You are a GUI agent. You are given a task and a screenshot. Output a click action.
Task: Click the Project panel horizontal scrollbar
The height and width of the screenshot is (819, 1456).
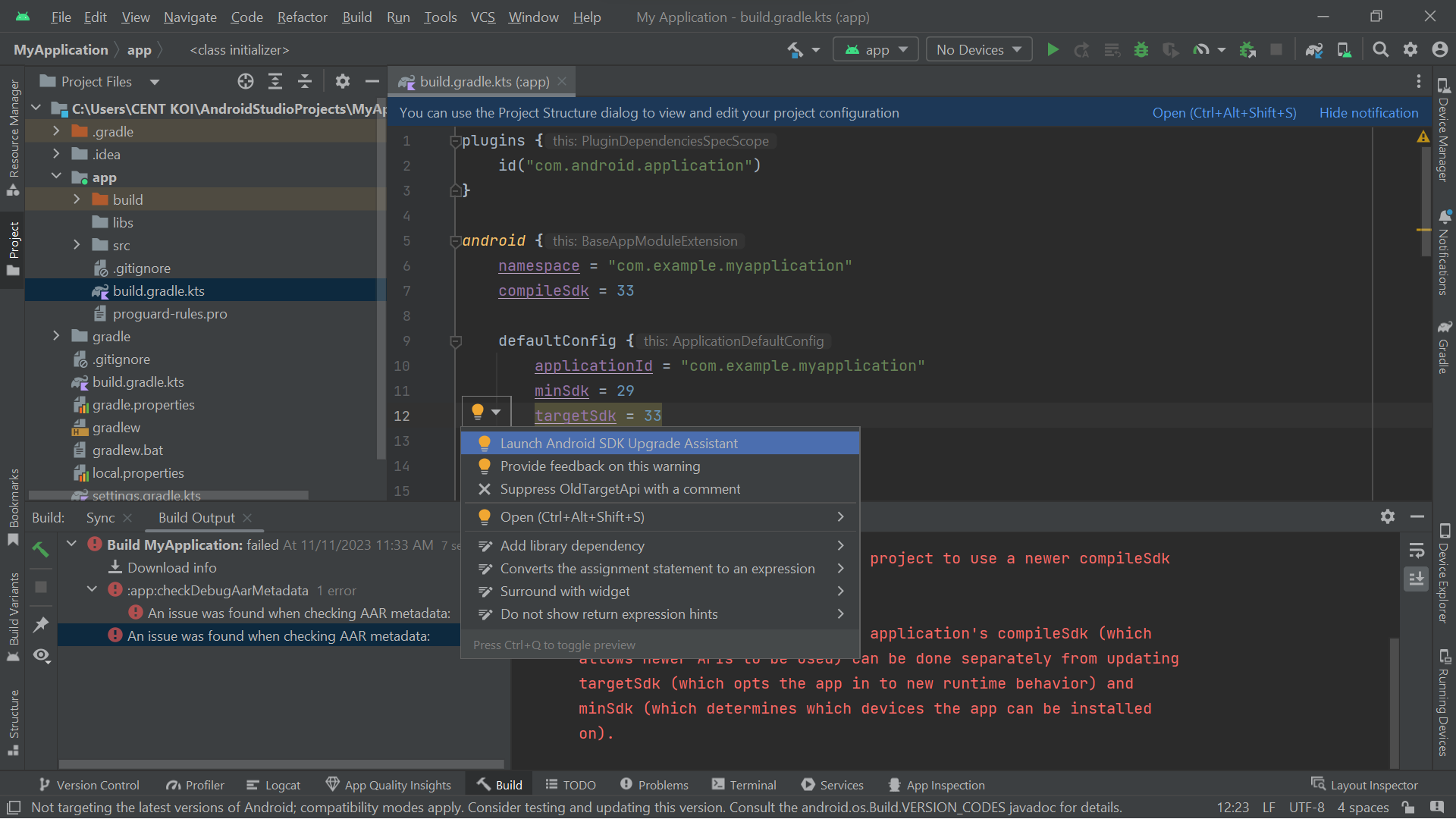168,495
